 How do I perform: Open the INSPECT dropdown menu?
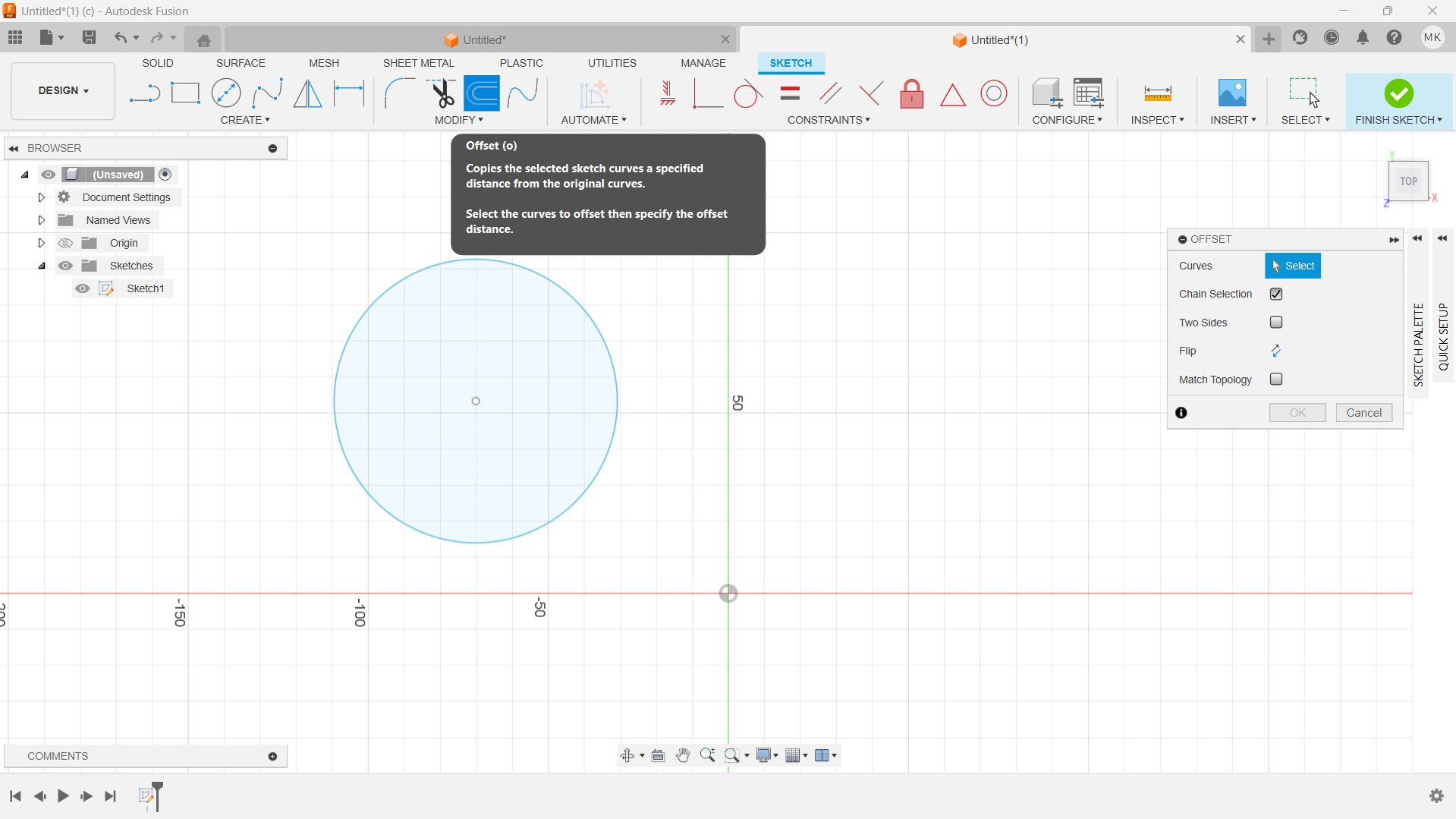pyautogui.click(x=1157, y=120)
